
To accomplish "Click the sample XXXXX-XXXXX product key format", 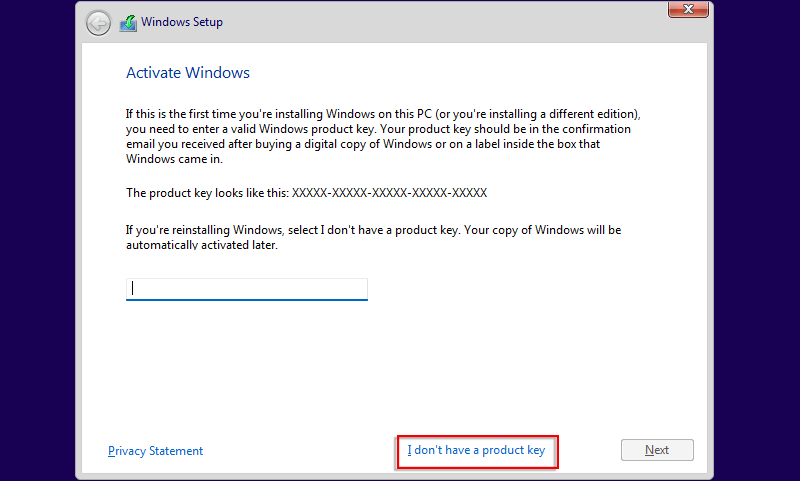I will (389, 192).
